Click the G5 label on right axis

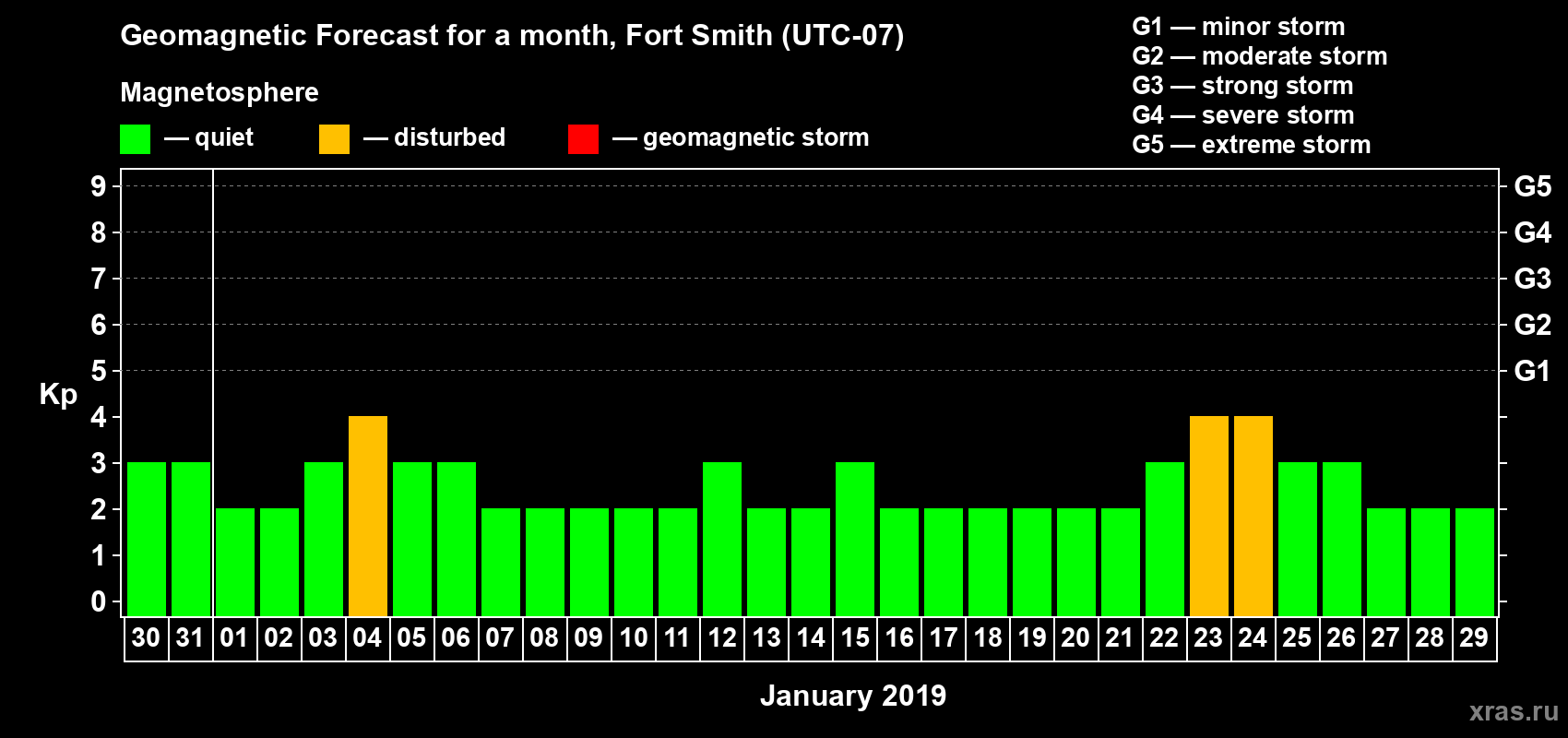pos(1532,186)
